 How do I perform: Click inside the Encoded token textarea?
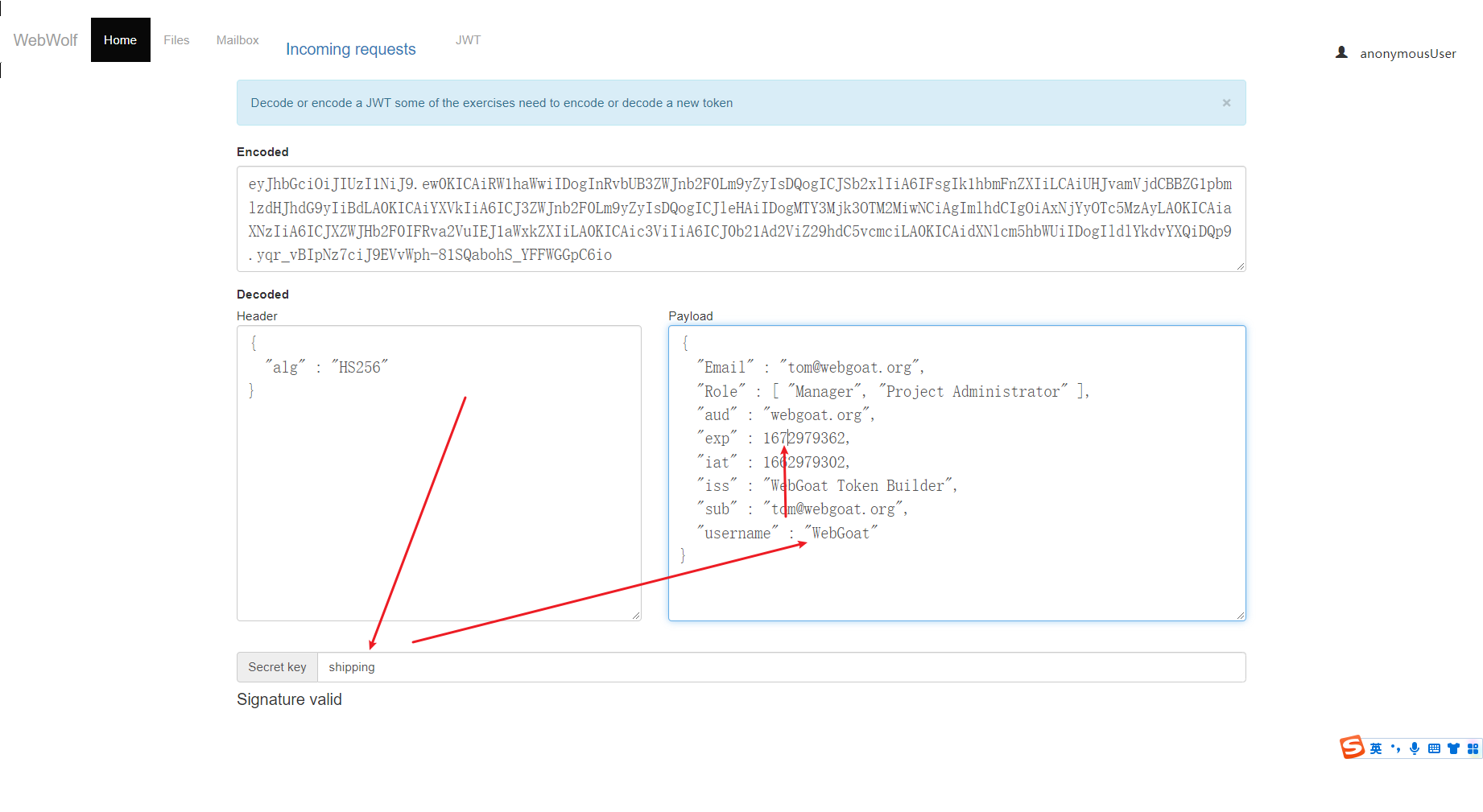point(741,219)
